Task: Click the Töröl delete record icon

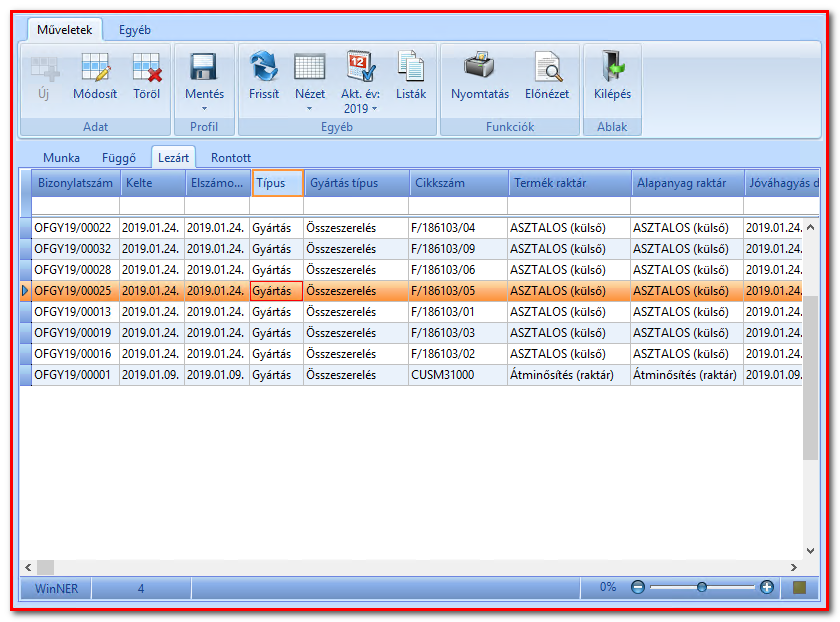Action: coord(147,68)
